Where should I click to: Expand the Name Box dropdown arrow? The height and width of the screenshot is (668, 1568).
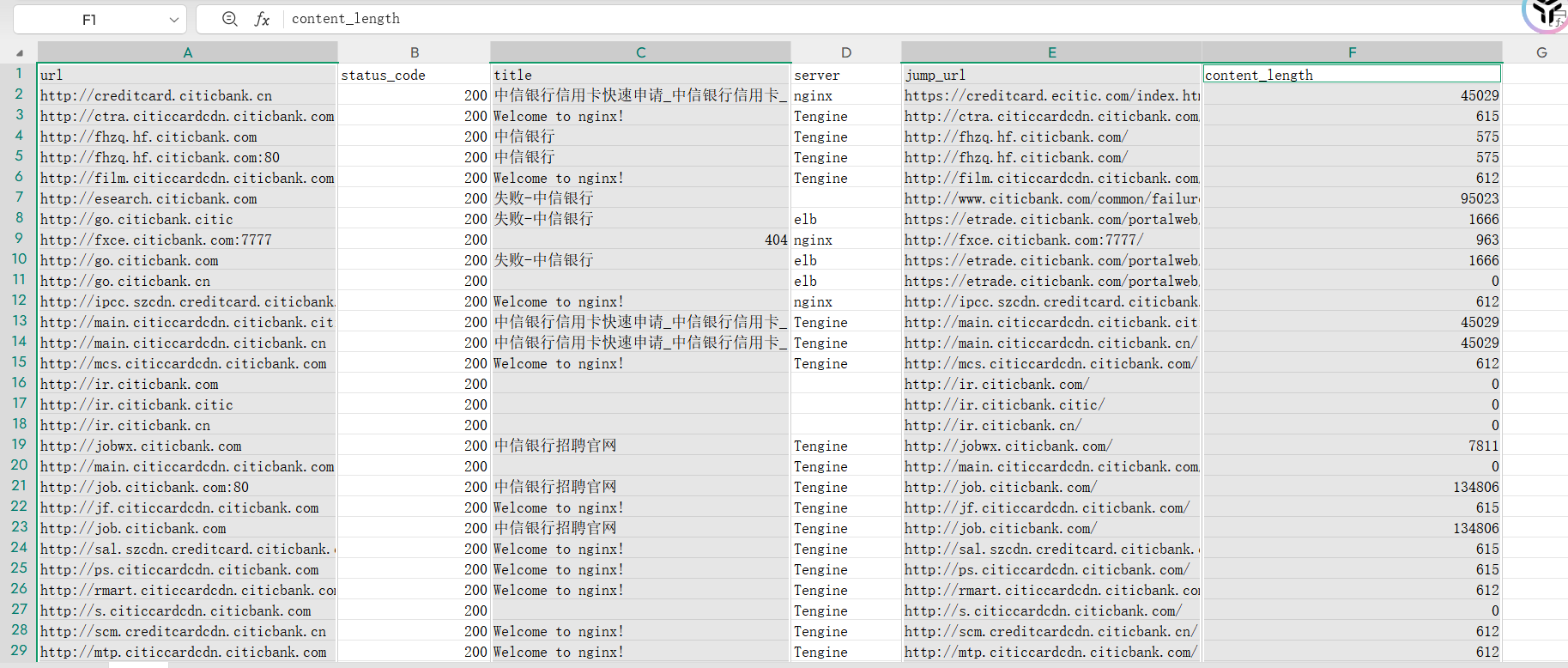coord(174,19)
